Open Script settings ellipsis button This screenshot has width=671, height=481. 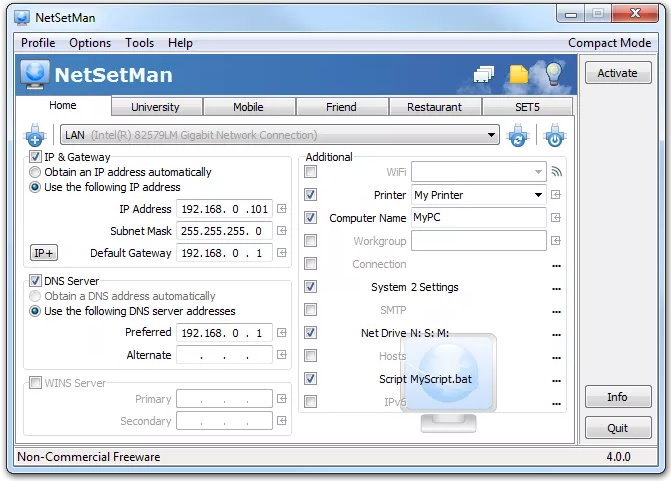pos(556,381)
